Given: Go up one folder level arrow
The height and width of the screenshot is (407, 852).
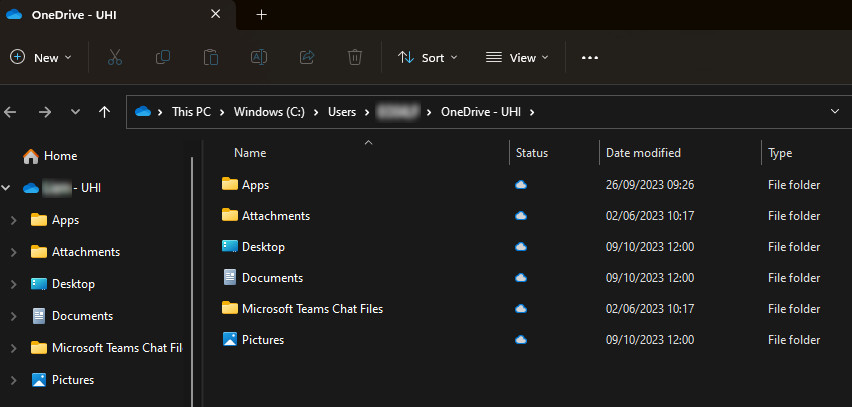Looking at the screenshot, I should pos(105,112).
